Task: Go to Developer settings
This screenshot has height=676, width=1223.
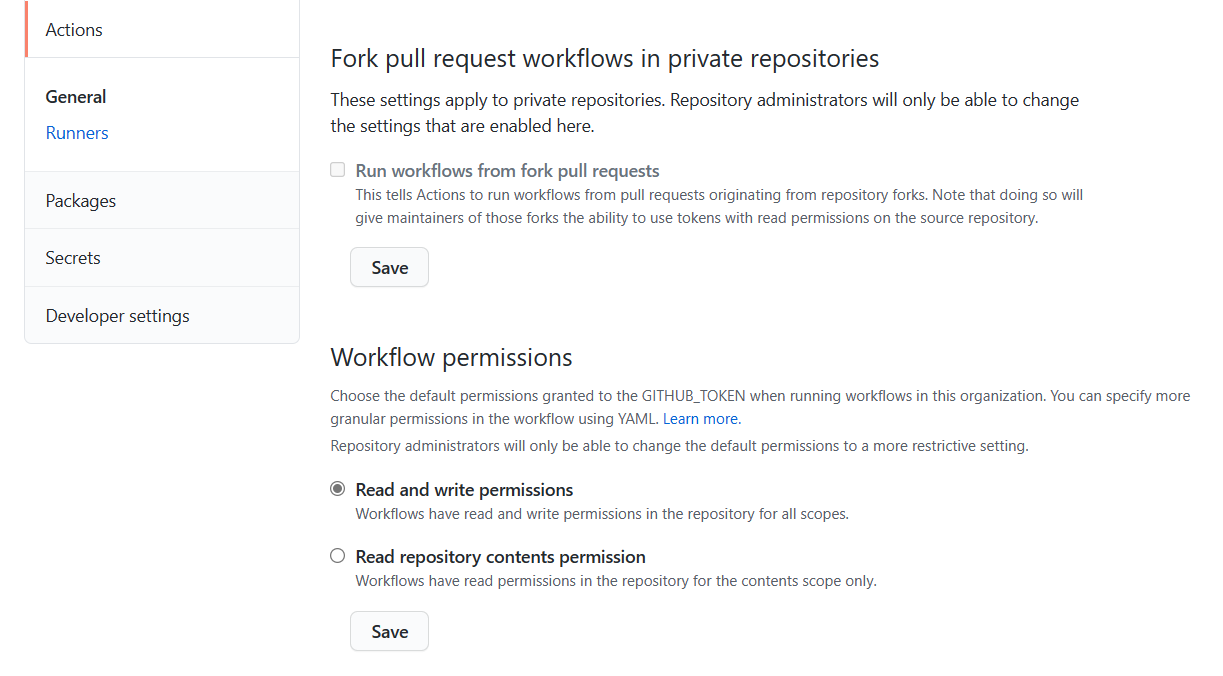Action: tap(117, 315)
